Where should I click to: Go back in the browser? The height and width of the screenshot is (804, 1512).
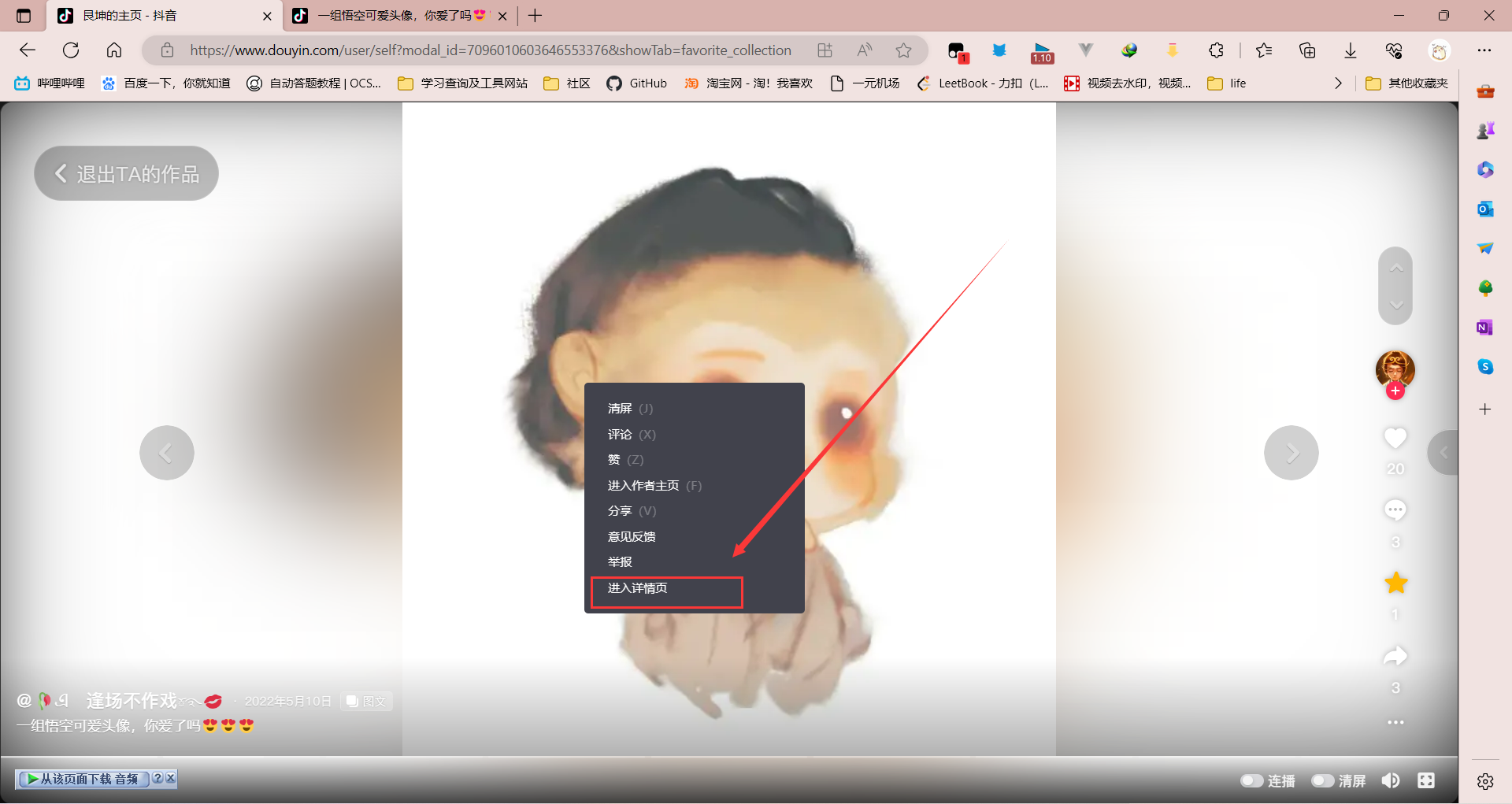click(x=28, y=50)
